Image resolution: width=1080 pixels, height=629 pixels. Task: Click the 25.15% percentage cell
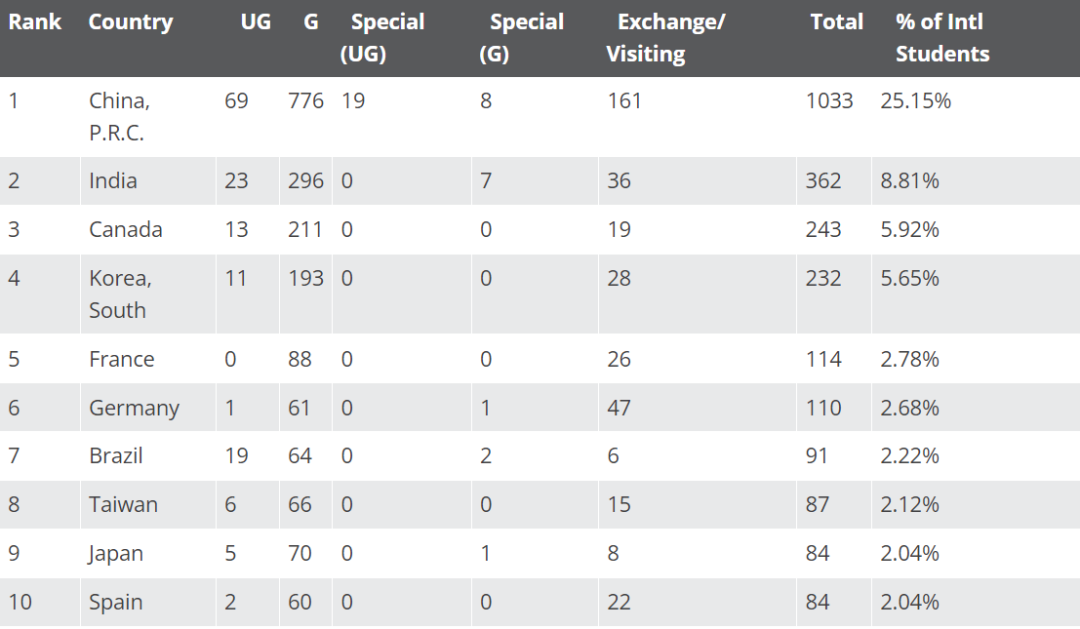pos(915,101)
